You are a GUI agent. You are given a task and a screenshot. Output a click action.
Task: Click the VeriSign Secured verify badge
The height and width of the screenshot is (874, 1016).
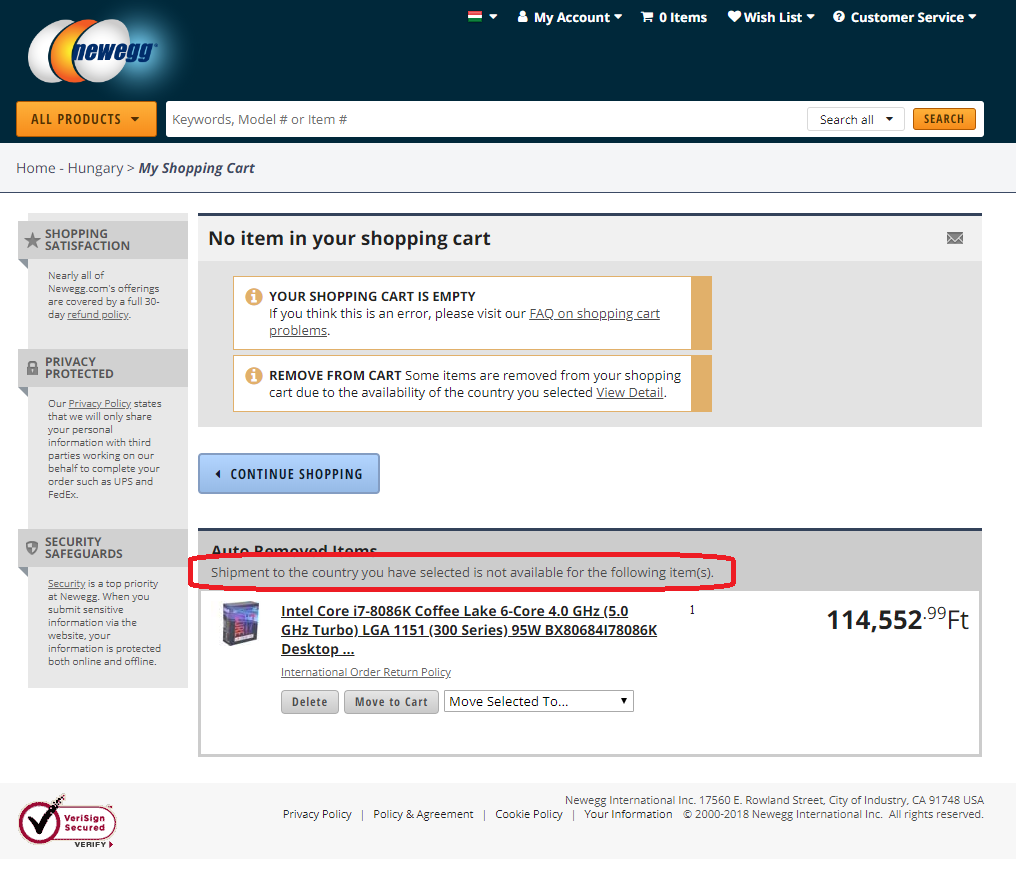pos(67,822)
